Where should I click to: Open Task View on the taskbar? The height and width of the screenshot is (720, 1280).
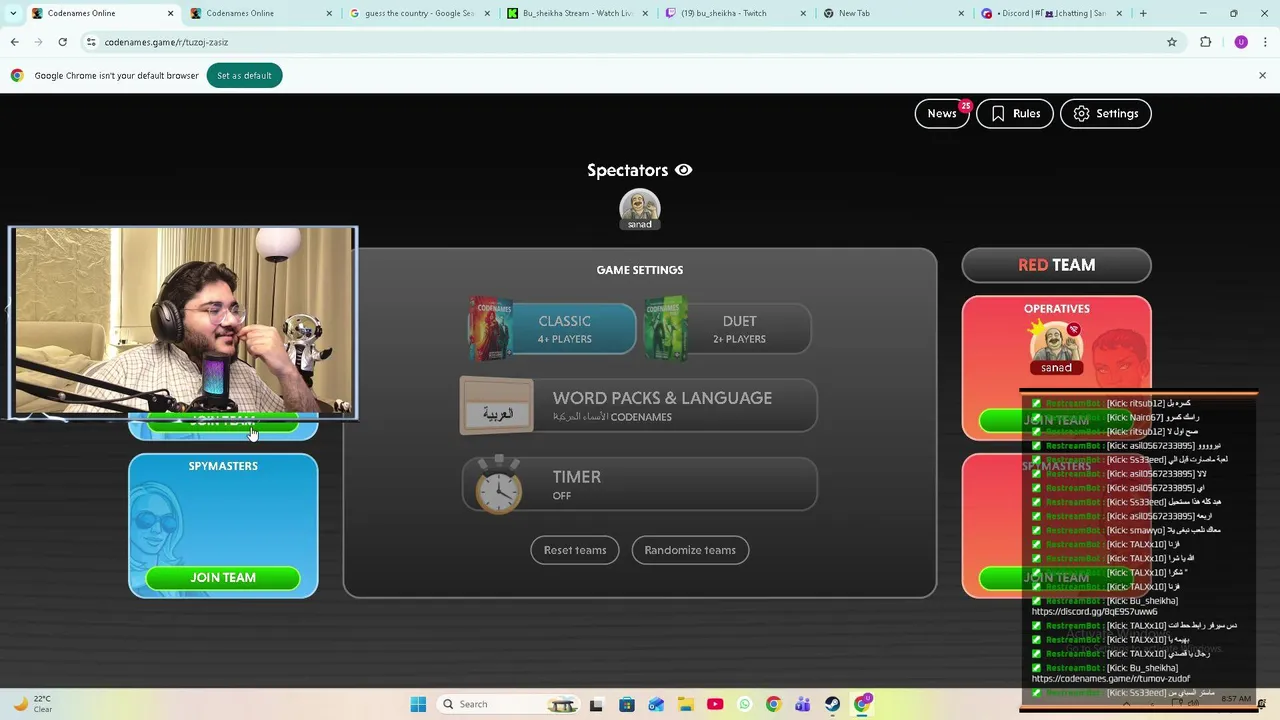coord(596,704)
